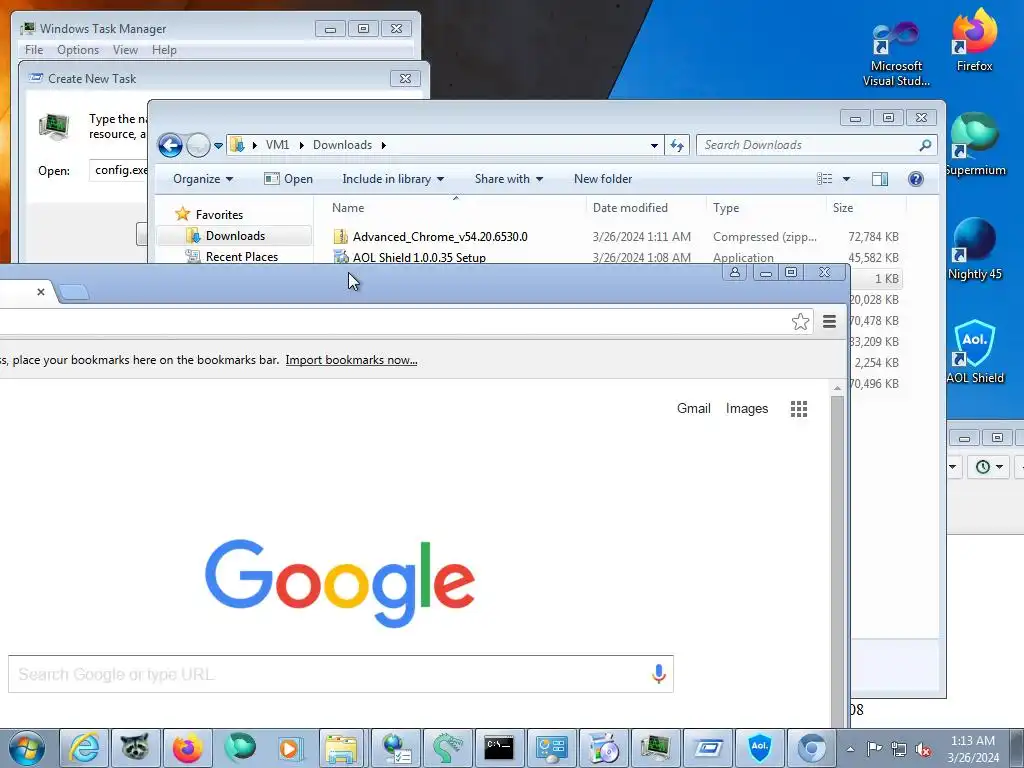The image size is (1024, 768).
Task: Bookmark this page with star icon
Action: [800, 321]
